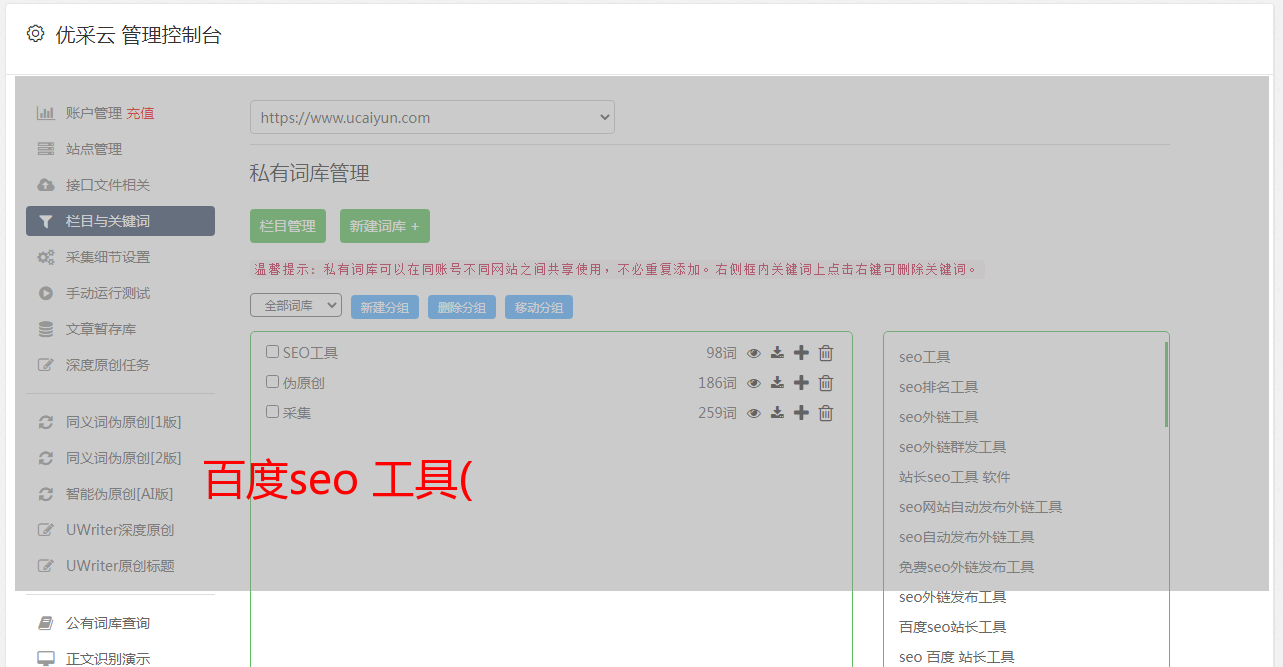View keywords of the 采集 library
Image resolution: width=1283 pixels, height=667 pixels.
coord(754,413)
